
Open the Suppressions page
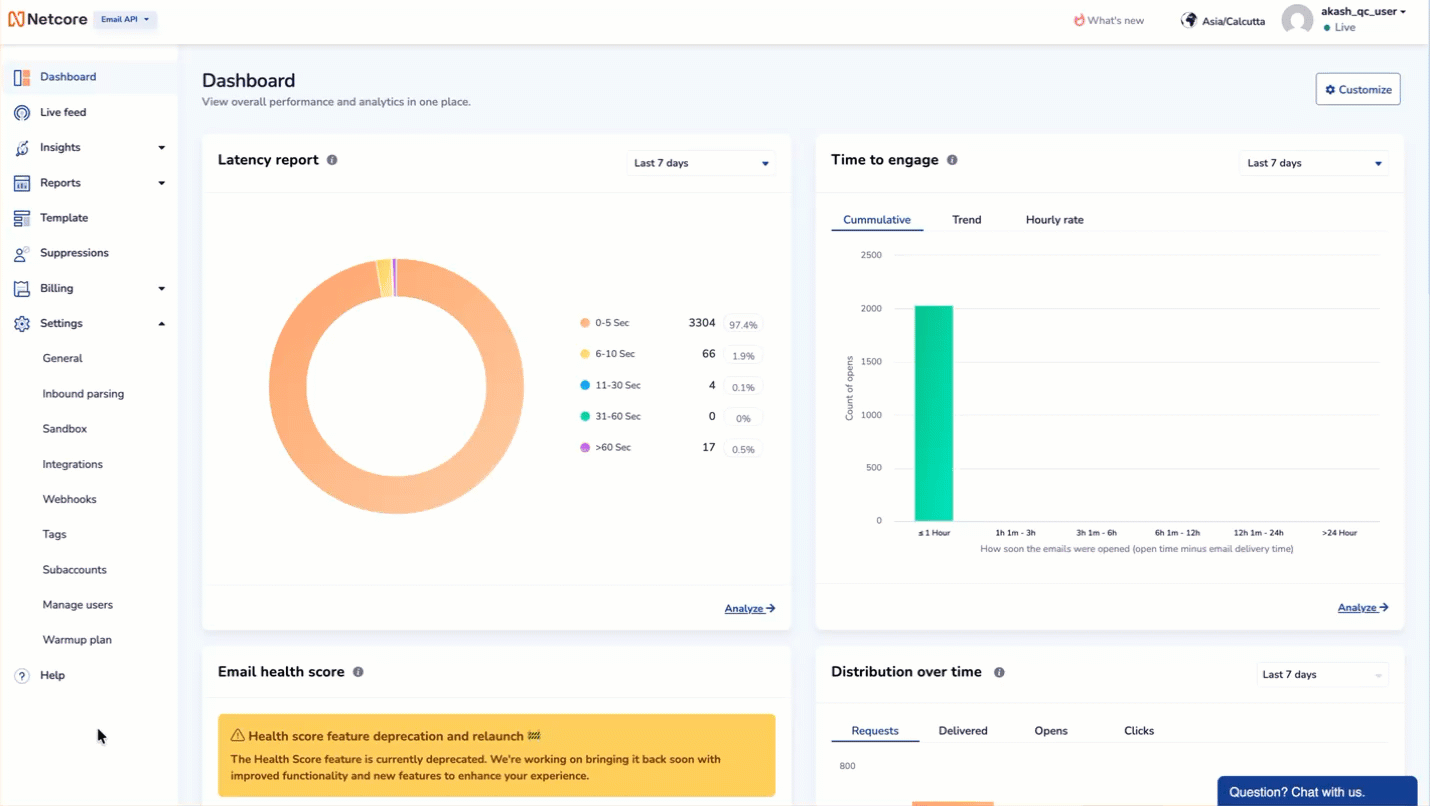(x=76, y=252)
